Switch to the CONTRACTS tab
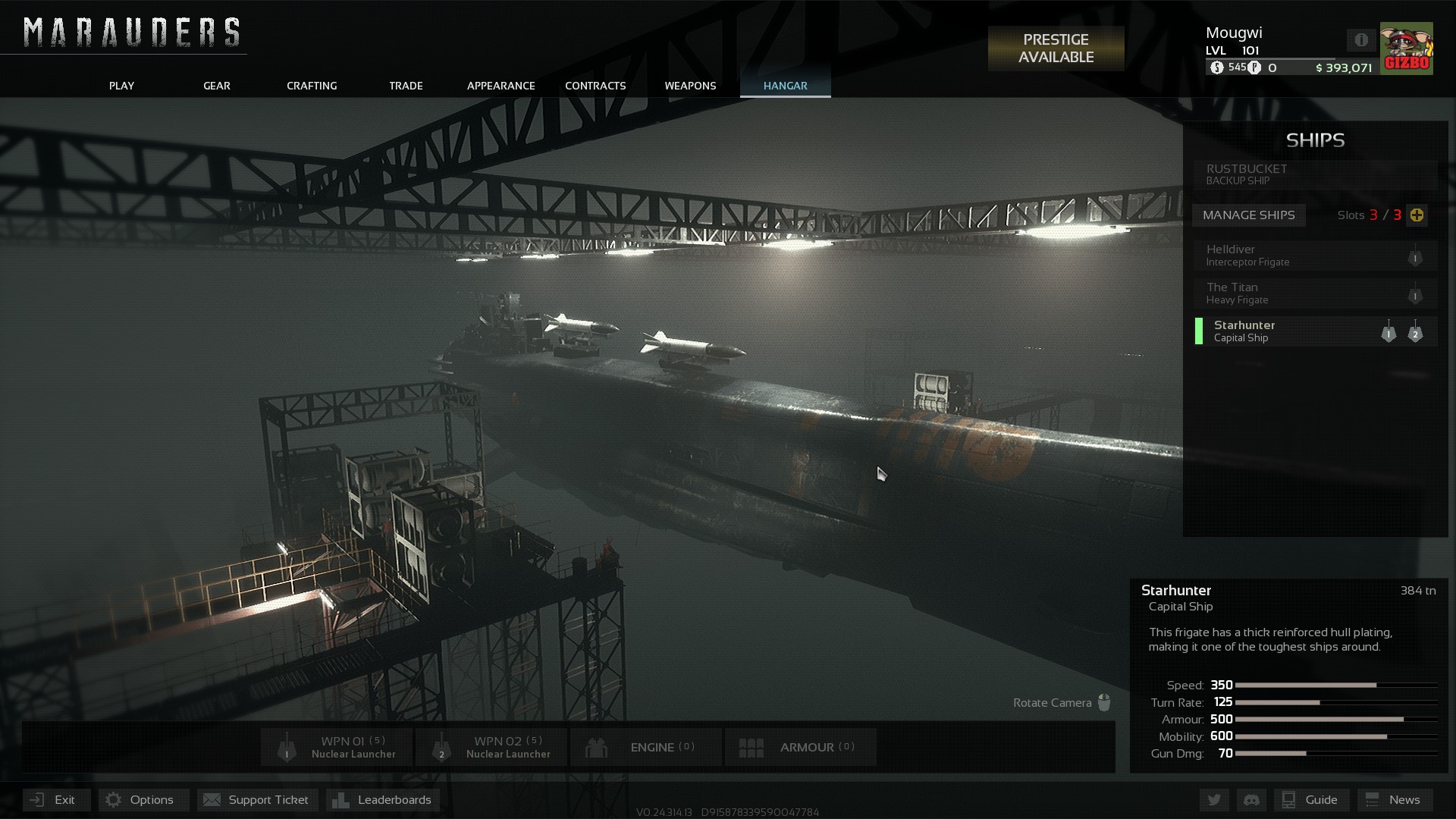 595,86
